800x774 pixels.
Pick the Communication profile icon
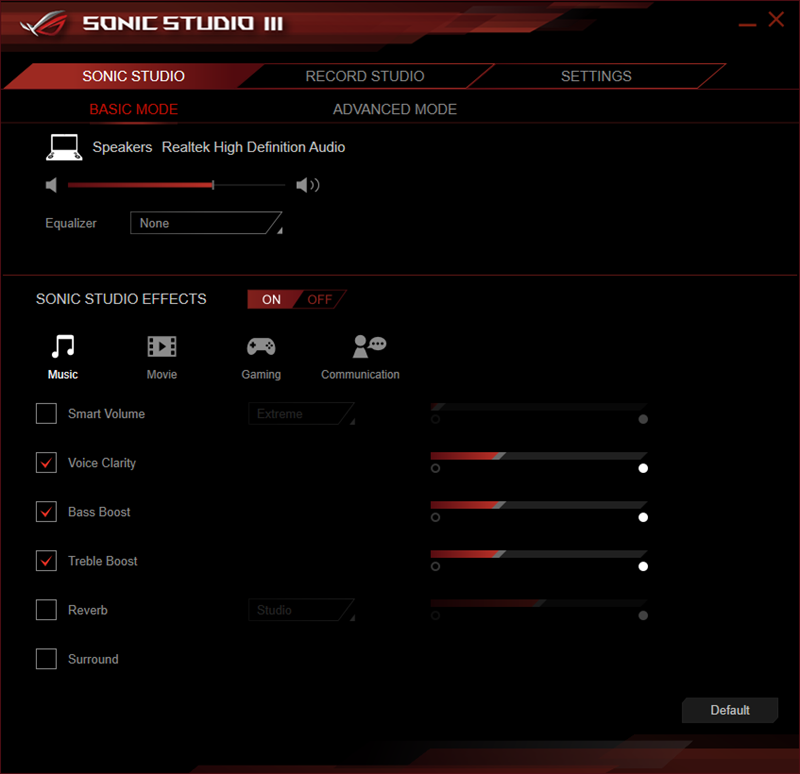tap(368, 346)
